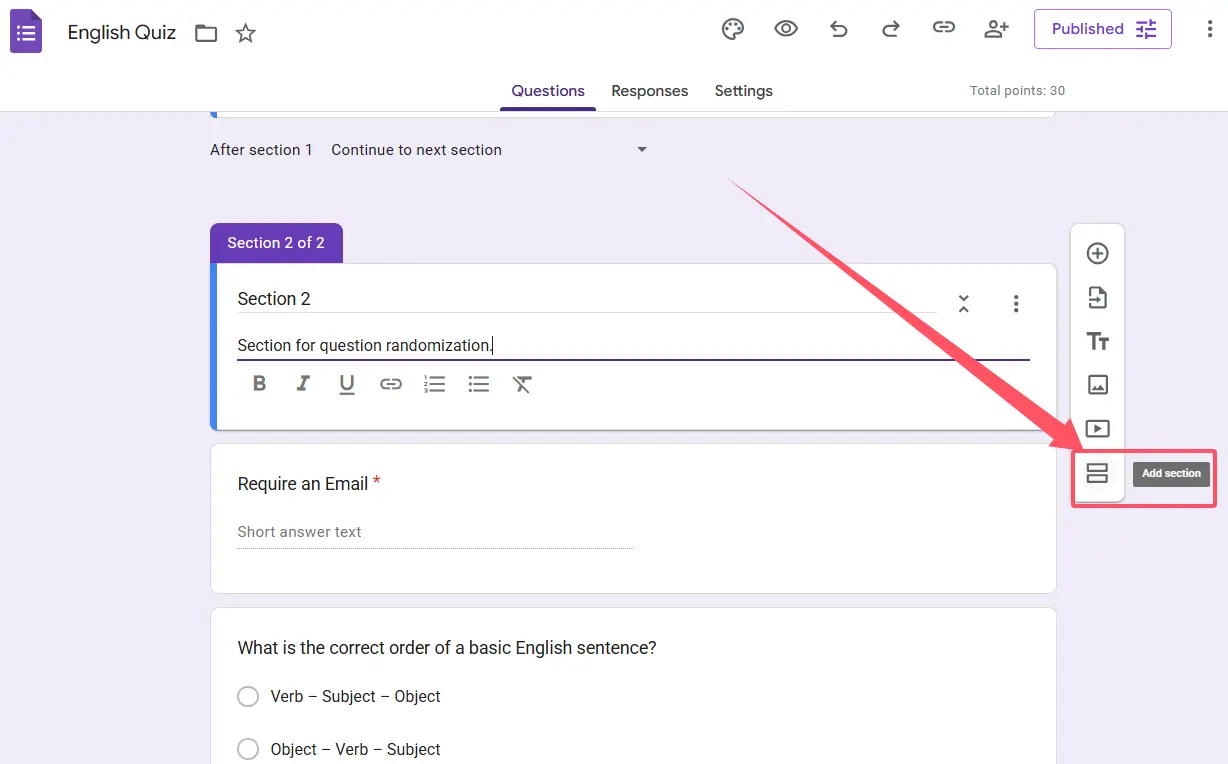The image size is (1228, 764).
Task: Click the redo arrow icon
Action: point(890,29)
